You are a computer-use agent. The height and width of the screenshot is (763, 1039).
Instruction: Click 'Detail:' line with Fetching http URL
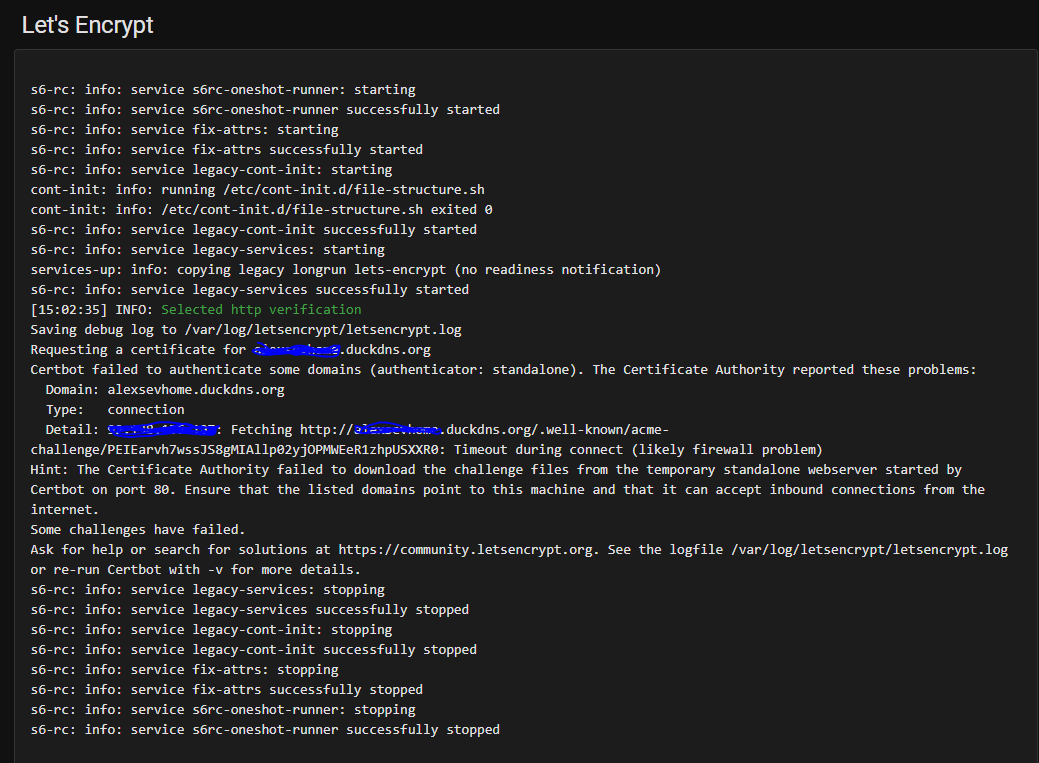pyautogui.click(x=357, y=430)
